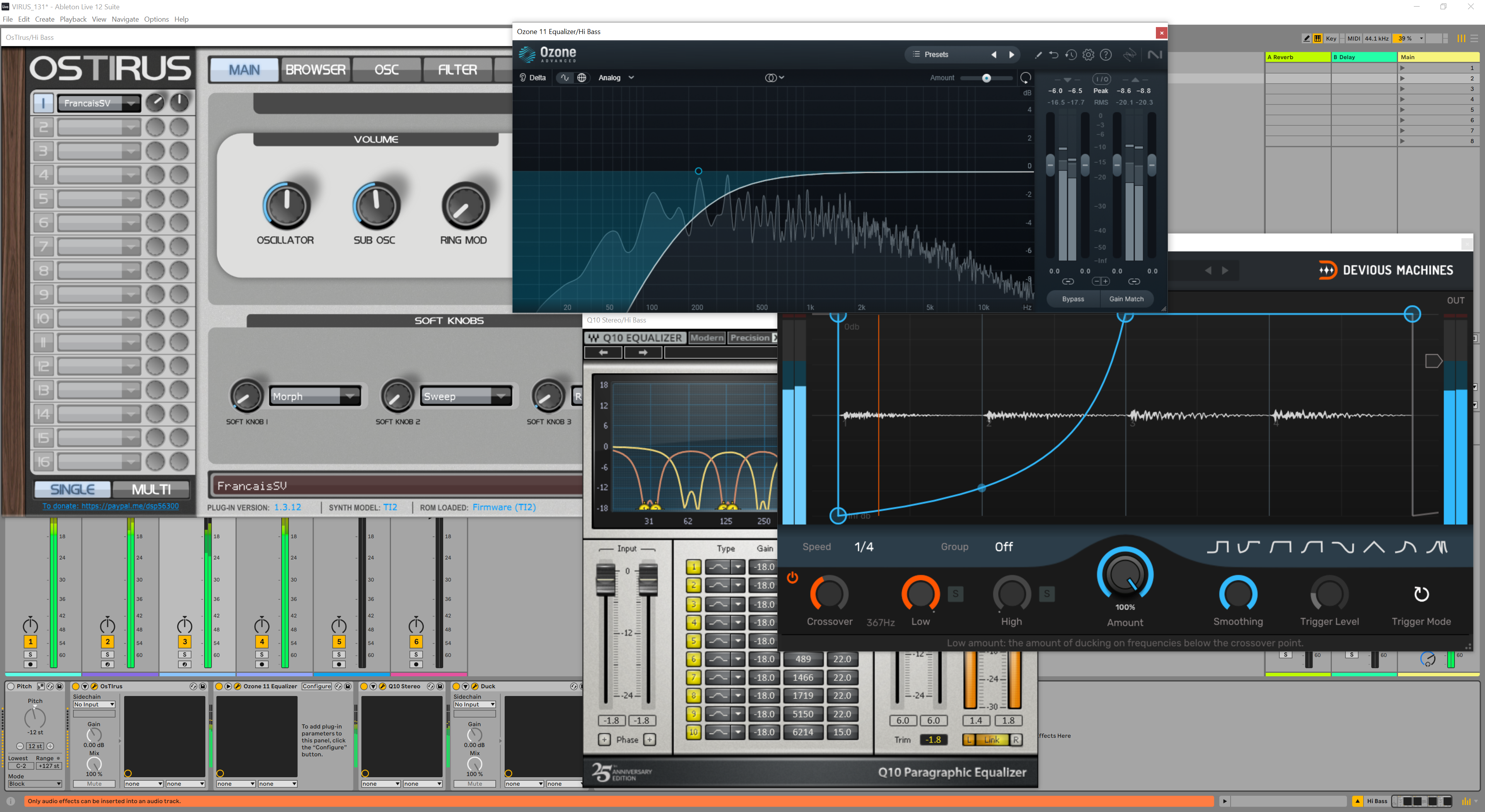Toggle Duck crossover power button
1485x812 pixels.
(x=793, y=577)
